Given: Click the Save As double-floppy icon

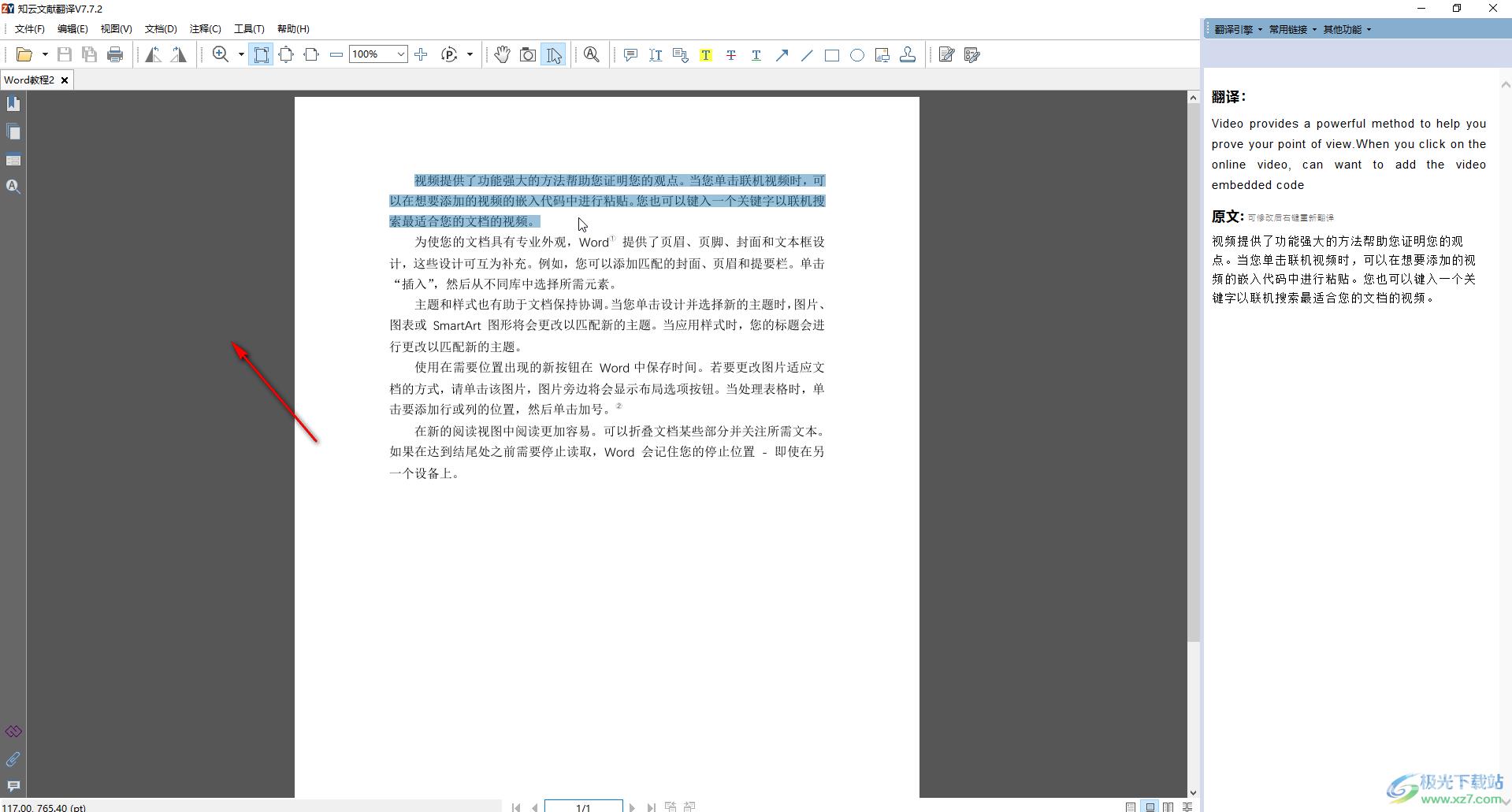Looking at the screenshot, I should click(90, 54).
